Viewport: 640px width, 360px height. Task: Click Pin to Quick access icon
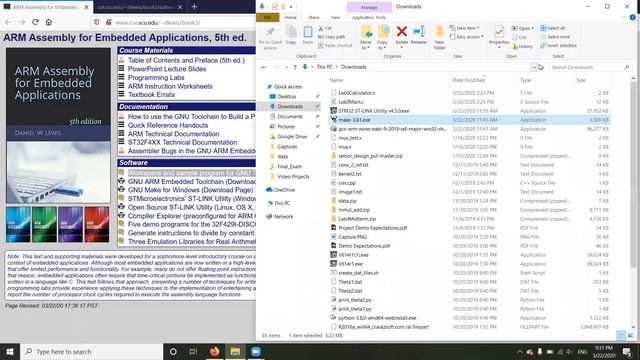[270, 32]
